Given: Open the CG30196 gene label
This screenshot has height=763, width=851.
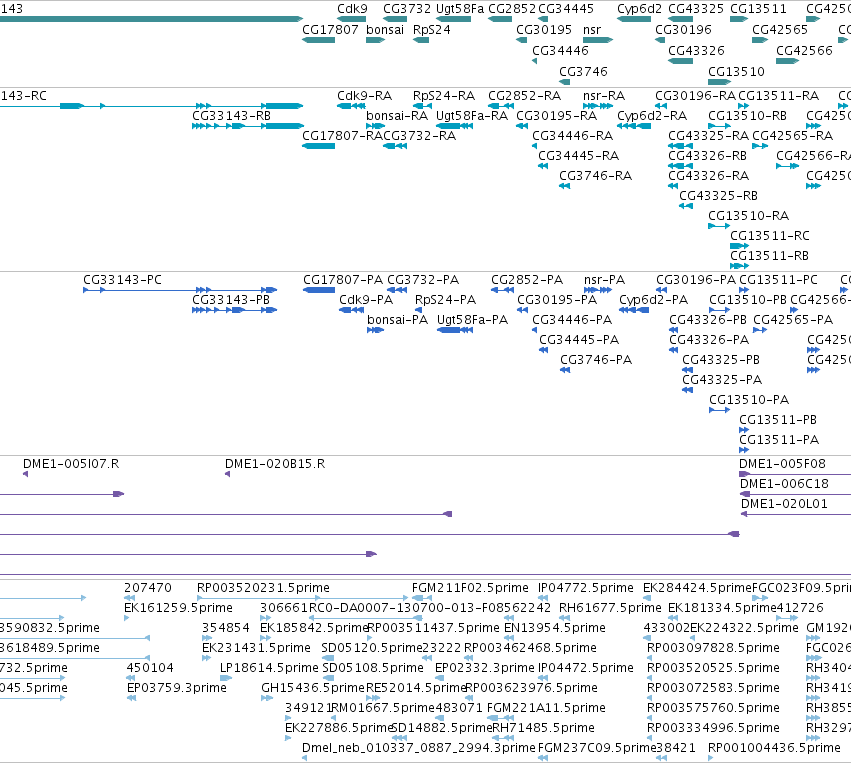Looking at the screenshot, I should 683,30.
